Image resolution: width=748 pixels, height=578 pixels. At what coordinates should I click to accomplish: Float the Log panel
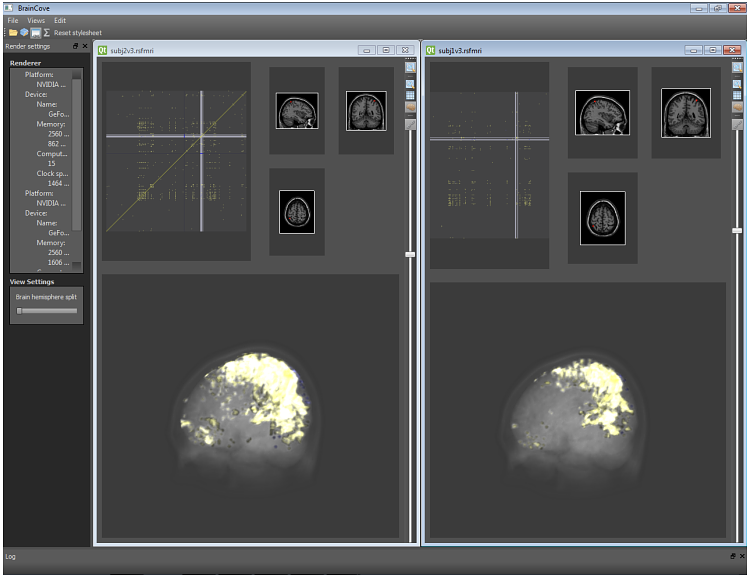[x=733, y=556]
